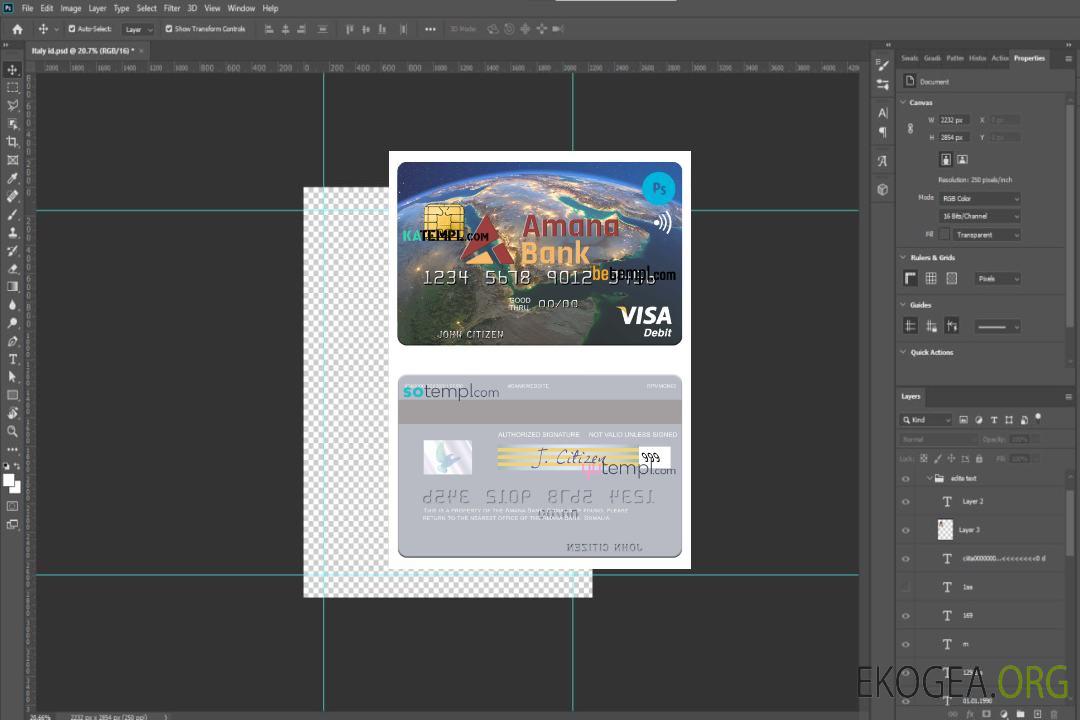
Task: Set canvas to landscape orientation
Action: pyautogui.click(x=962, y=160)
